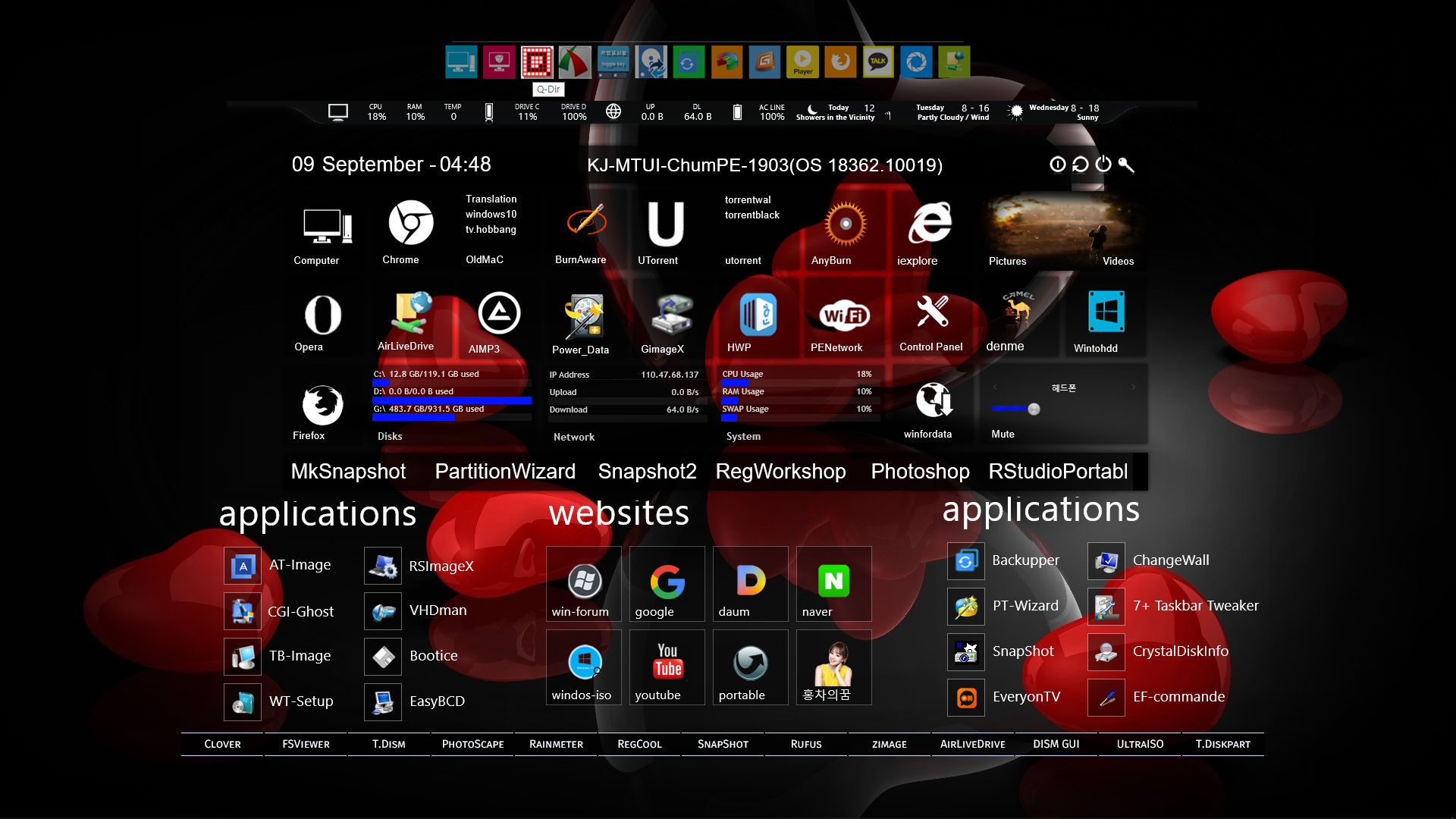
Task: Open Photoshop from the text bar
Action: (920, 471)
